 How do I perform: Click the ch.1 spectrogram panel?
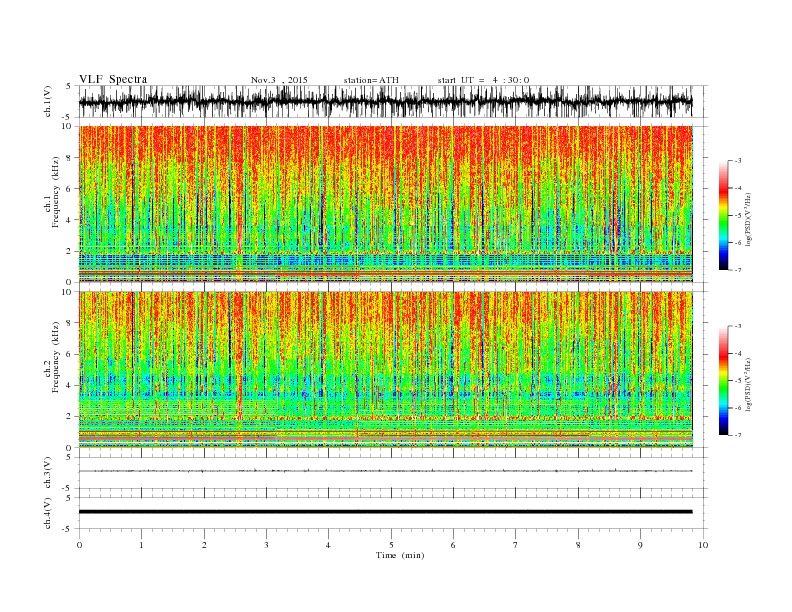(x=385, y=204)
